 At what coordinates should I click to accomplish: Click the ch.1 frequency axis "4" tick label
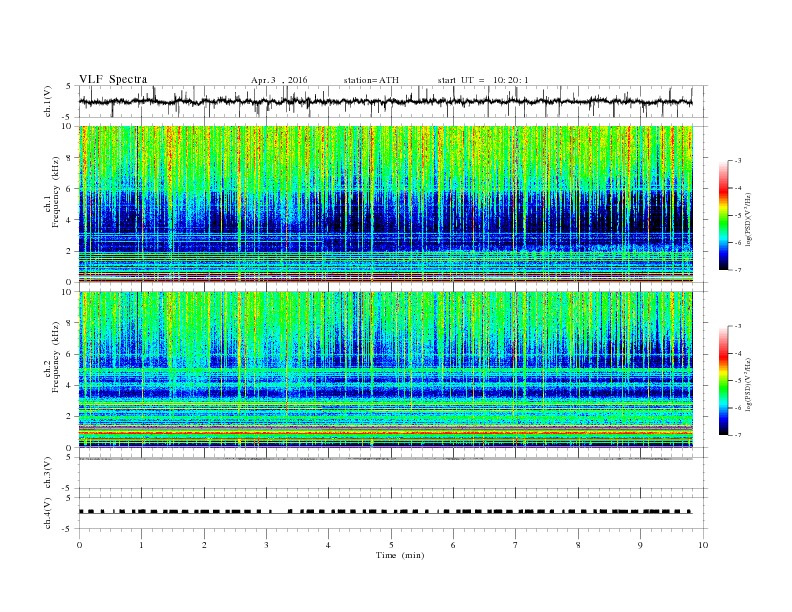pos(69,220)
